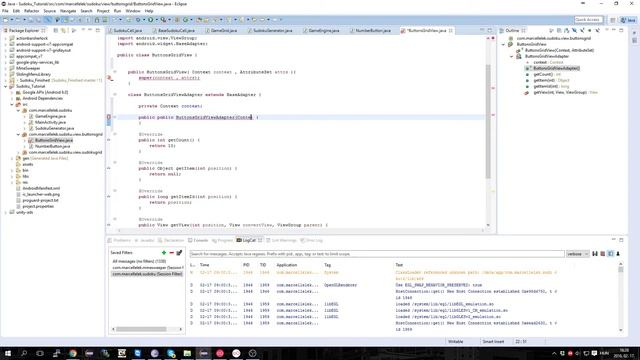Click the error marker beside the constructor line

pos(109,117)
